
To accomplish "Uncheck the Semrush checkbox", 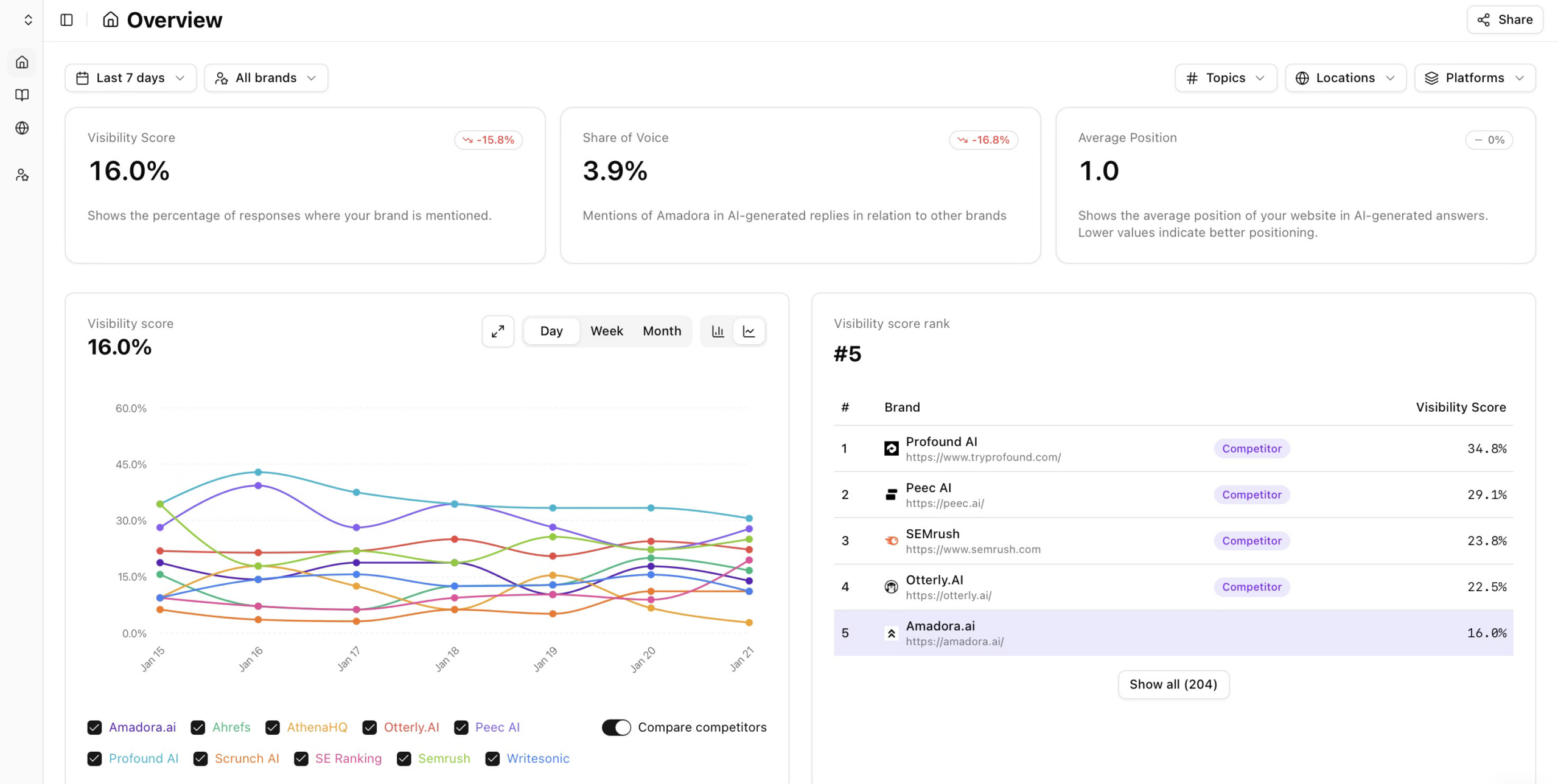I will click(403, 758).
